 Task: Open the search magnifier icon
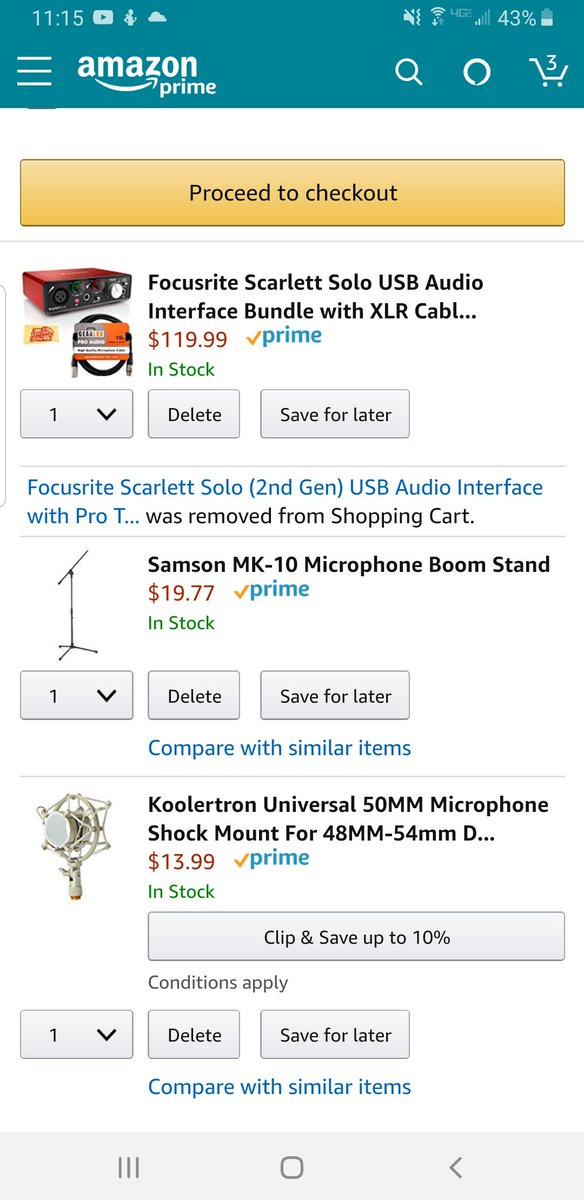click(408, 72)
